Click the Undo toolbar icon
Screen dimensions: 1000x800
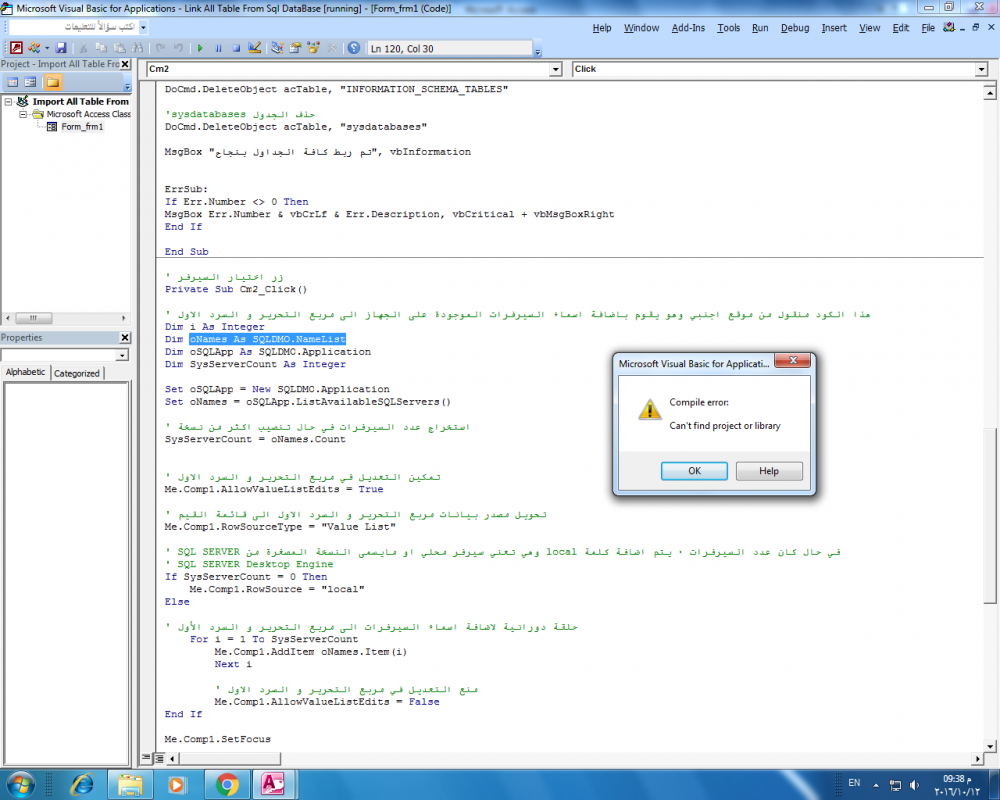[x=160, y=48]
